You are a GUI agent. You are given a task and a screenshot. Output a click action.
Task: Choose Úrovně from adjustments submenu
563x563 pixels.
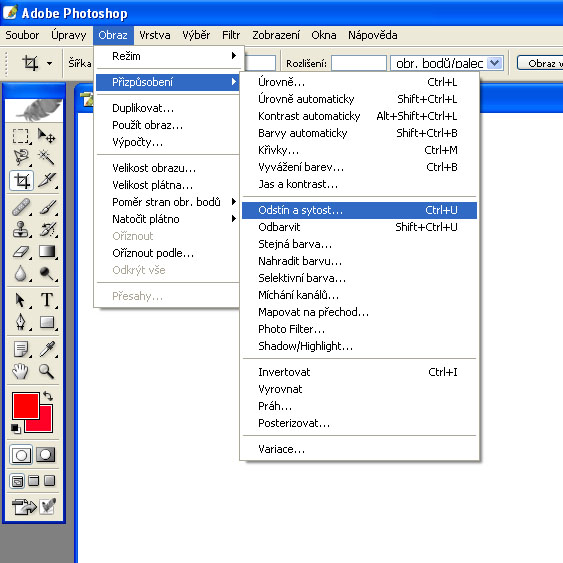[359, 82]
